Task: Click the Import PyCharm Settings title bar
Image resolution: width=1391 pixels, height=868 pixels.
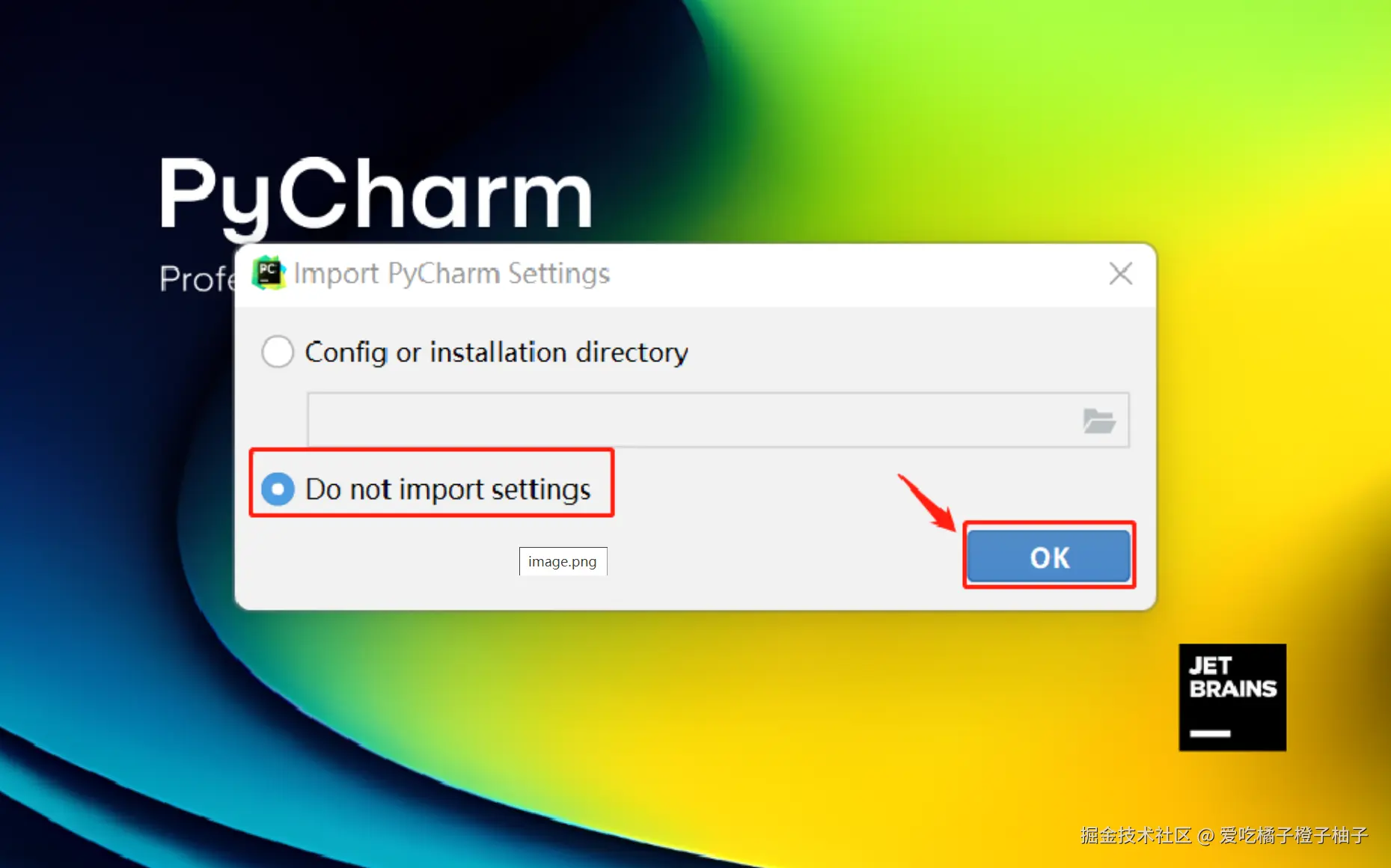Action: coord(694,274)
